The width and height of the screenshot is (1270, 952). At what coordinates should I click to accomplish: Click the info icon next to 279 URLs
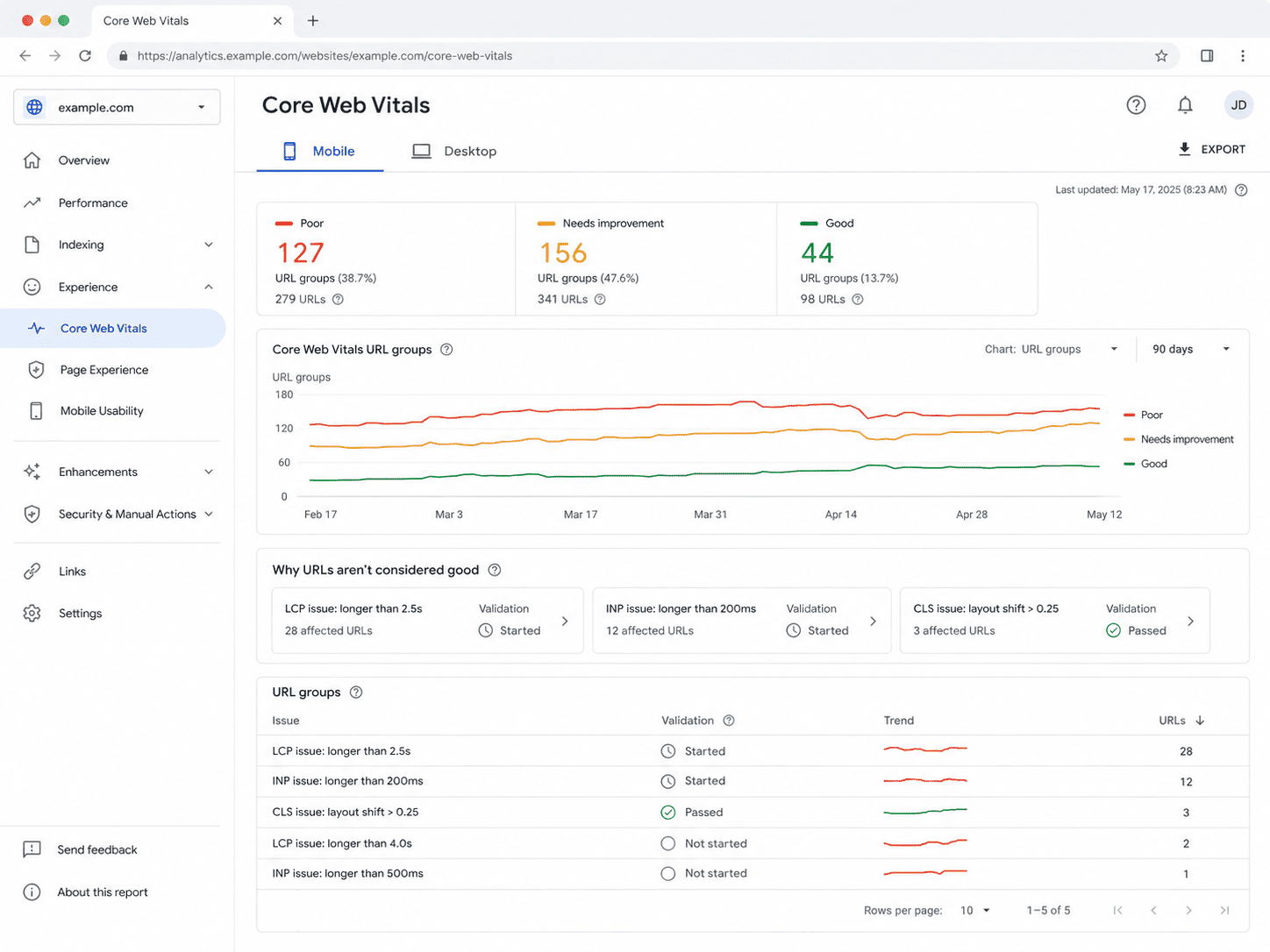[338, 299]
